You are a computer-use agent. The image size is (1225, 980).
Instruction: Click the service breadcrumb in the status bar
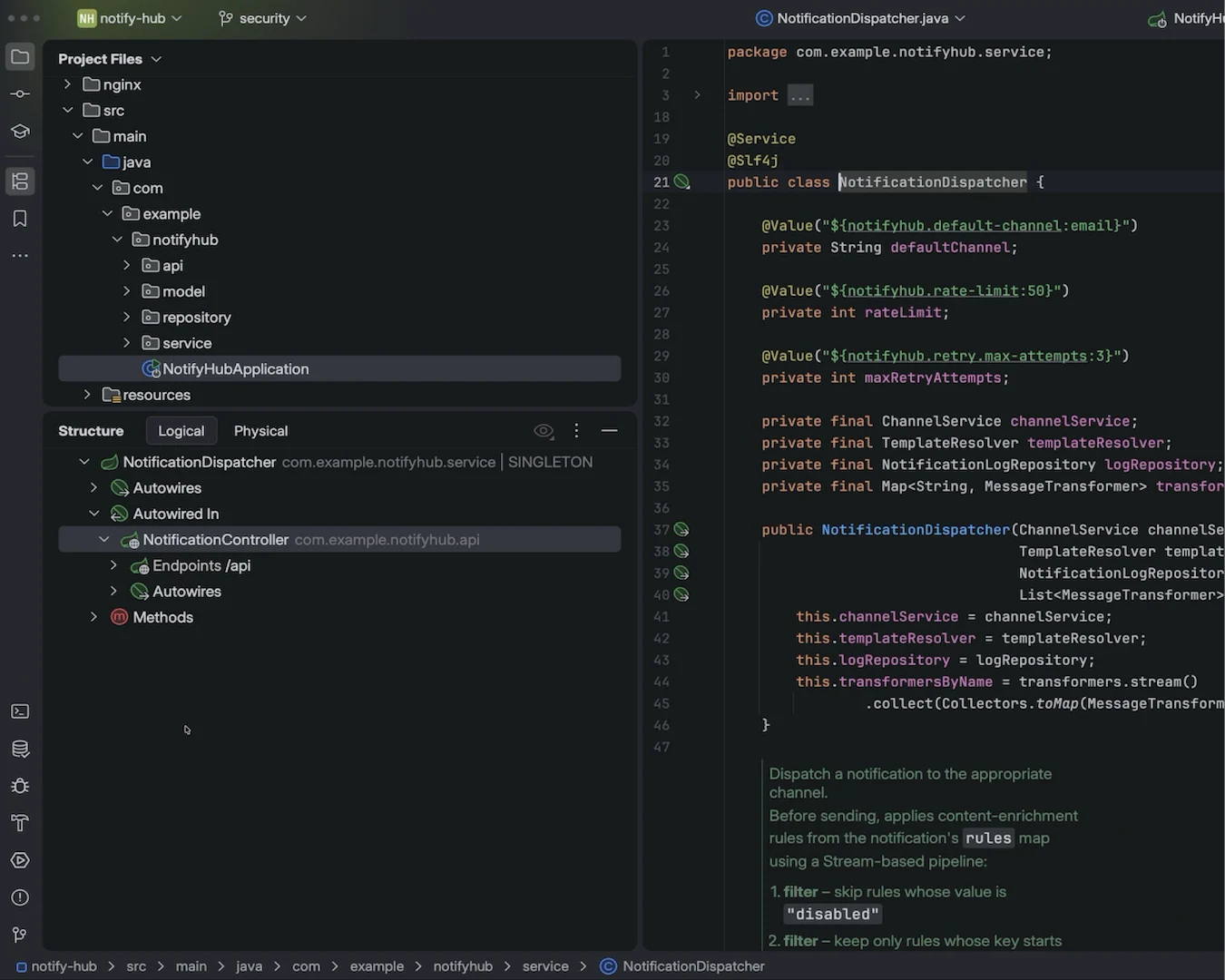pyautogui.click(x=545, y=966)
